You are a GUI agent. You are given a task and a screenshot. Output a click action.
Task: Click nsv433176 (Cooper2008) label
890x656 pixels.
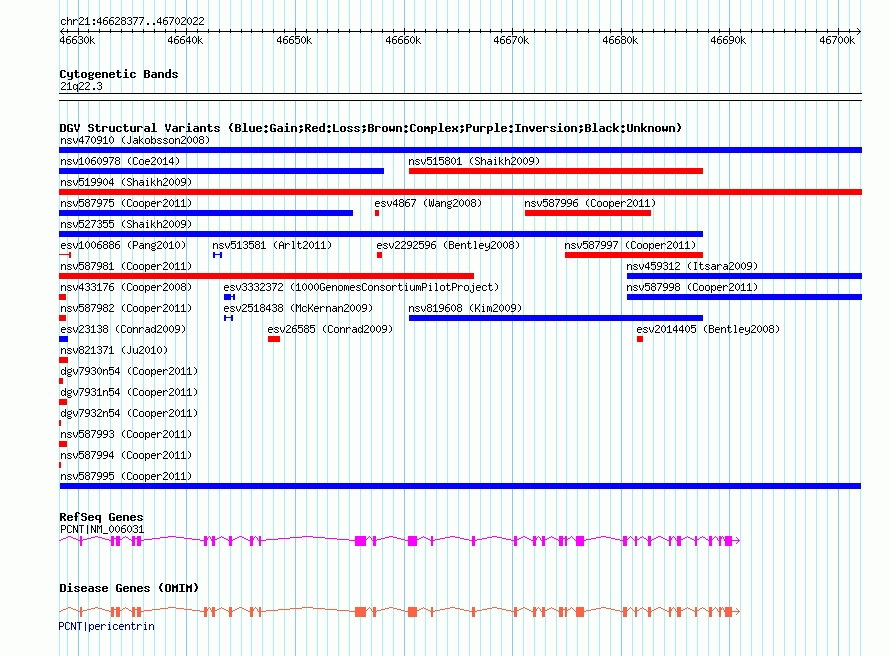coord(126,287)
